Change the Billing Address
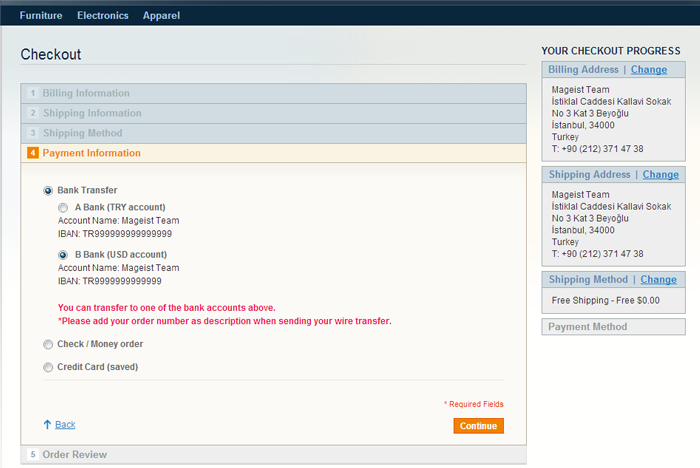Screen dimensions: 700x468 [x=649, y=70]
